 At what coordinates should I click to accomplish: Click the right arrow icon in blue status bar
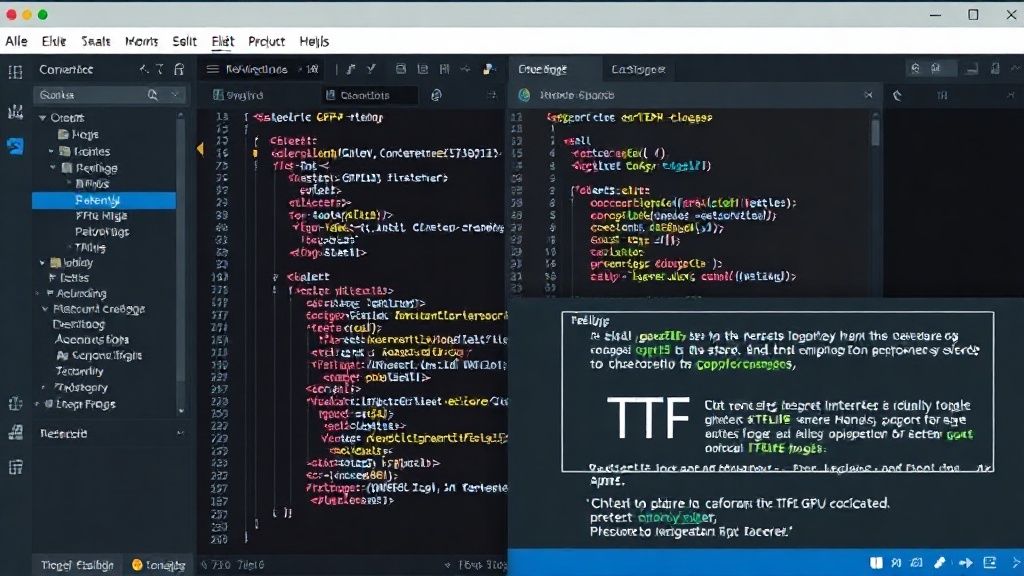965,563
